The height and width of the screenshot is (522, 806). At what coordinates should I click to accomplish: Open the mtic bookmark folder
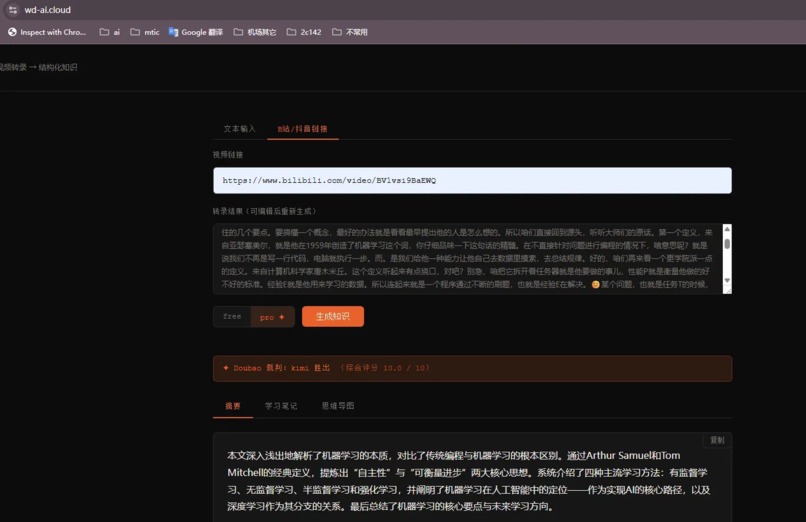pos(144,32)
